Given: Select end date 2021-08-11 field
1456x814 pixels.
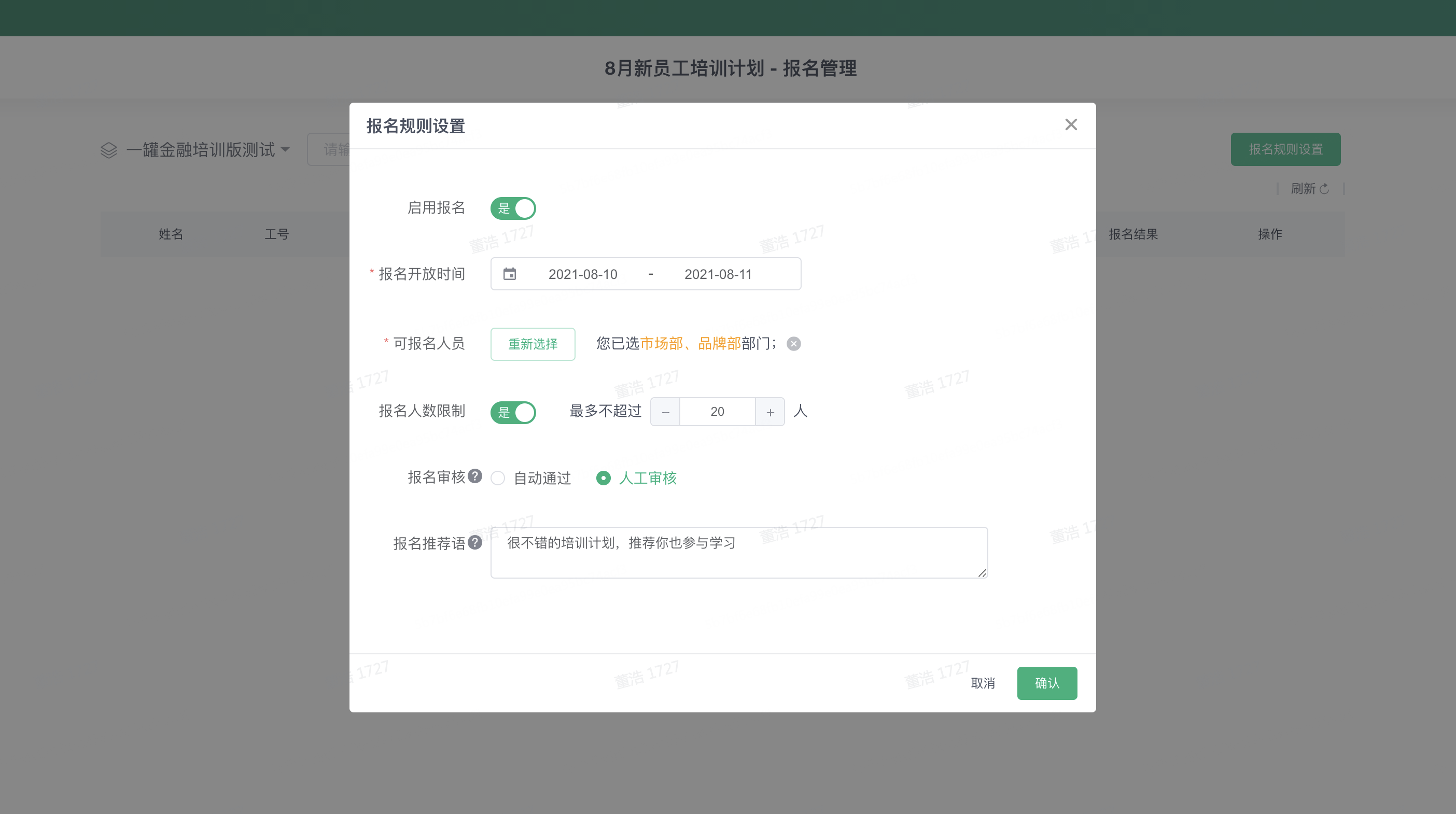Looking at the screenshot, I should [x=718, y=274].
